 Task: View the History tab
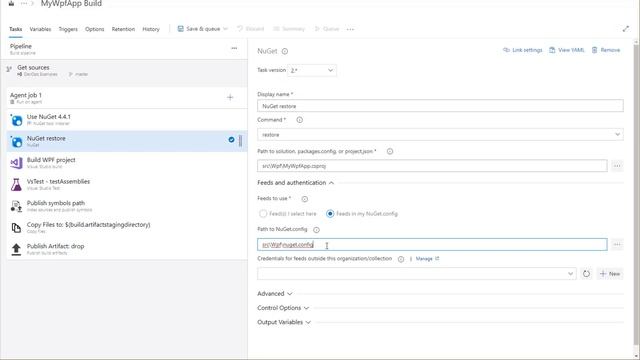[x=151, y=29]
